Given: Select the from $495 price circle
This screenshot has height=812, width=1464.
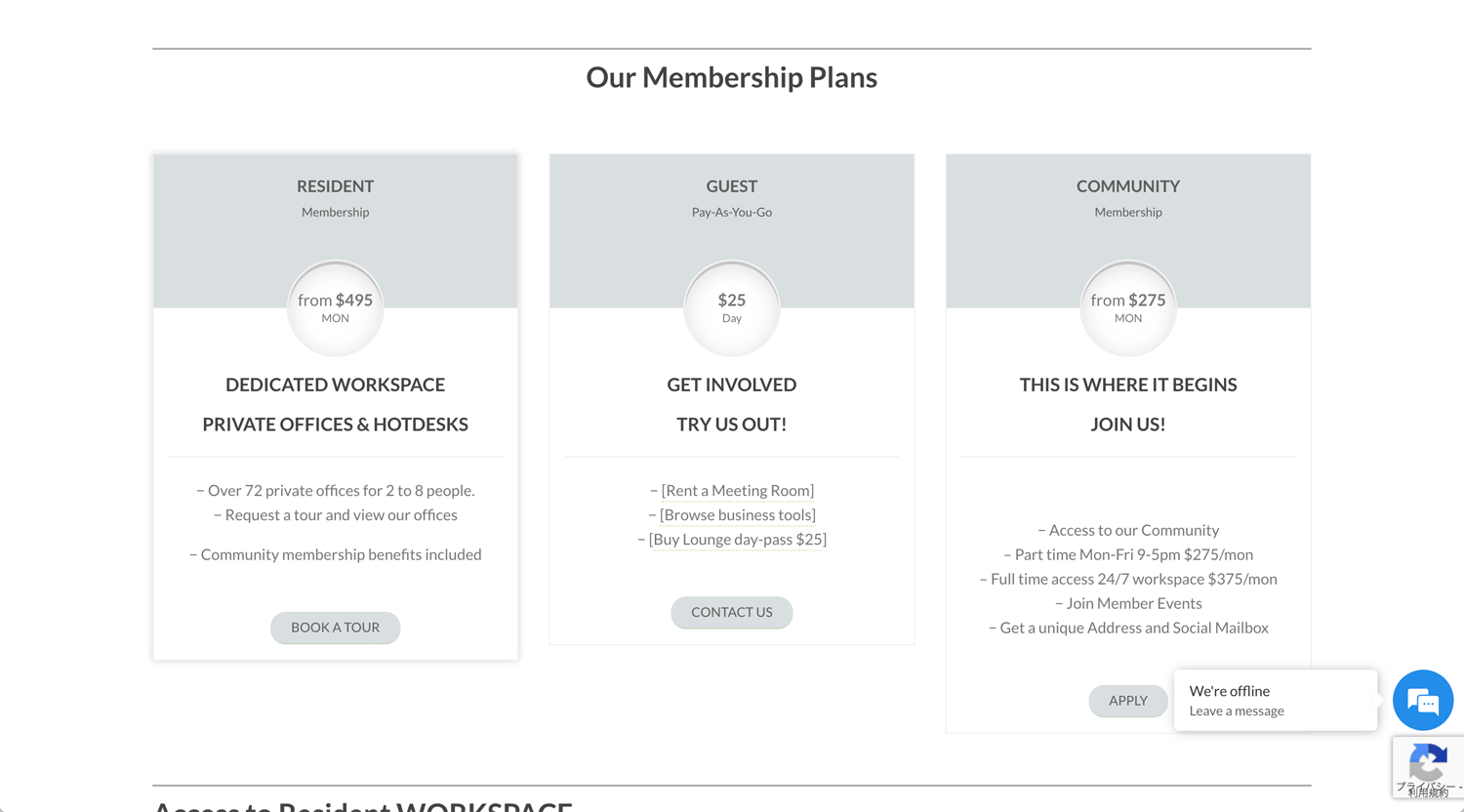Looking at the screenshot, I should pos(335,308).
